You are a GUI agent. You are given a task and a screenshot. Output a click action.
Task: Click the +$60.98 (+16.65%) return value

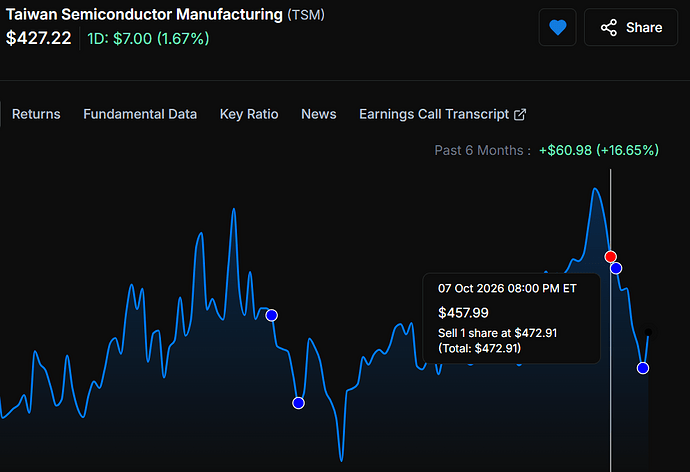pos(599,150)
